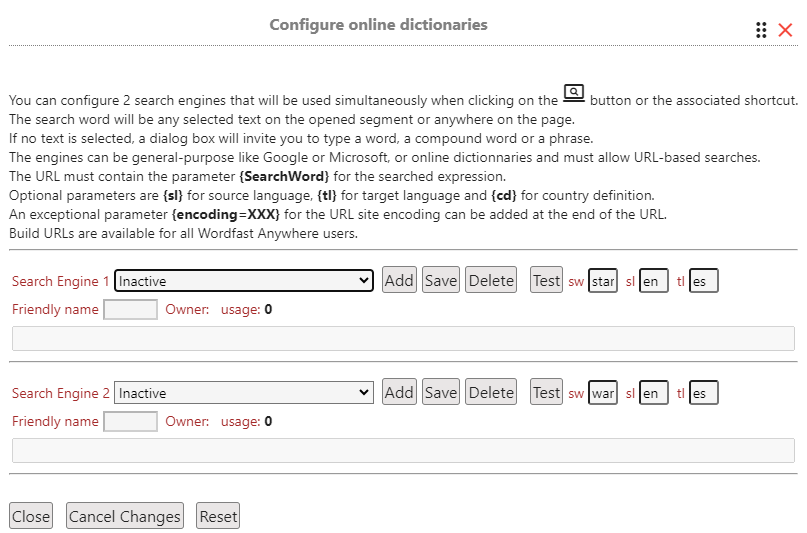Image resolution: width=807 pixels, height=533 pixels.
Task: Focus the tl field for Engine 2
Action: pyautogui.click(x=704, y=393)
